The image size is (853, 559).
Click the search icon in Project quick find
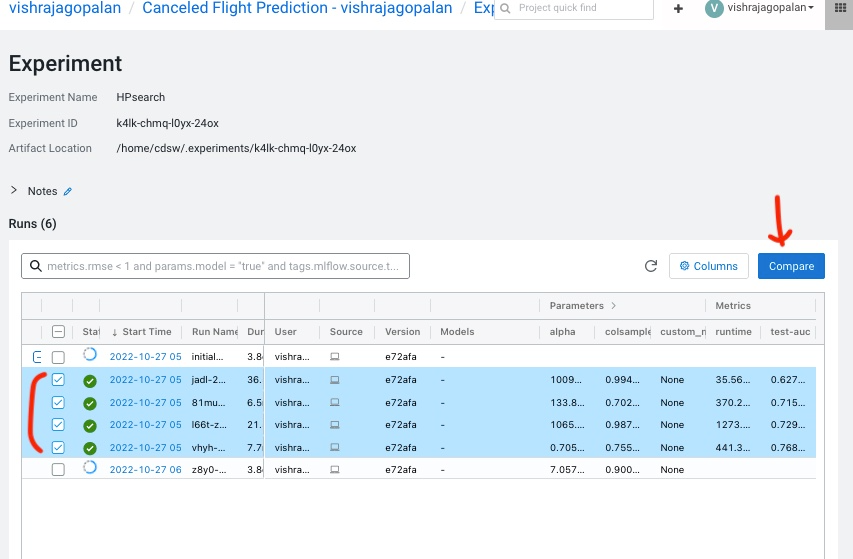tap(505, 8)
